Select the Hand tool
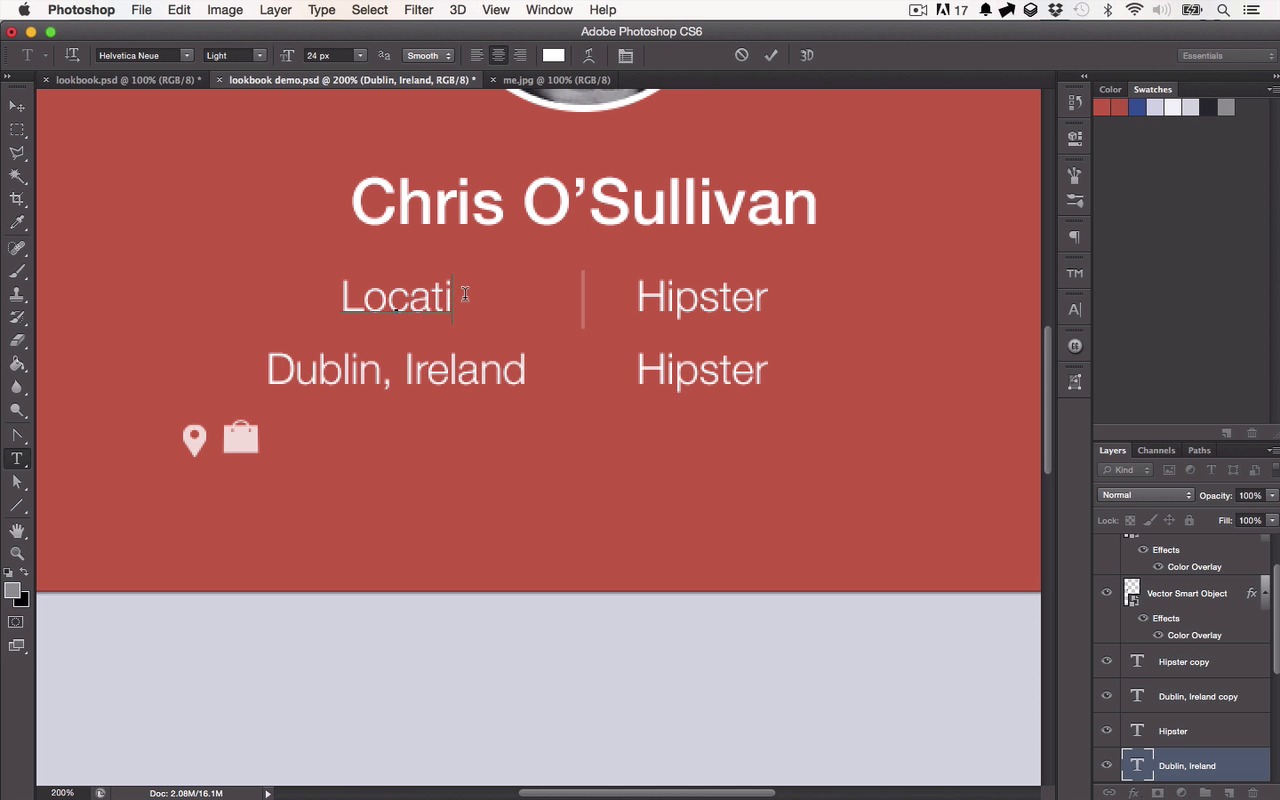This screenshot has width=1280, height=800. click(17, 530)
